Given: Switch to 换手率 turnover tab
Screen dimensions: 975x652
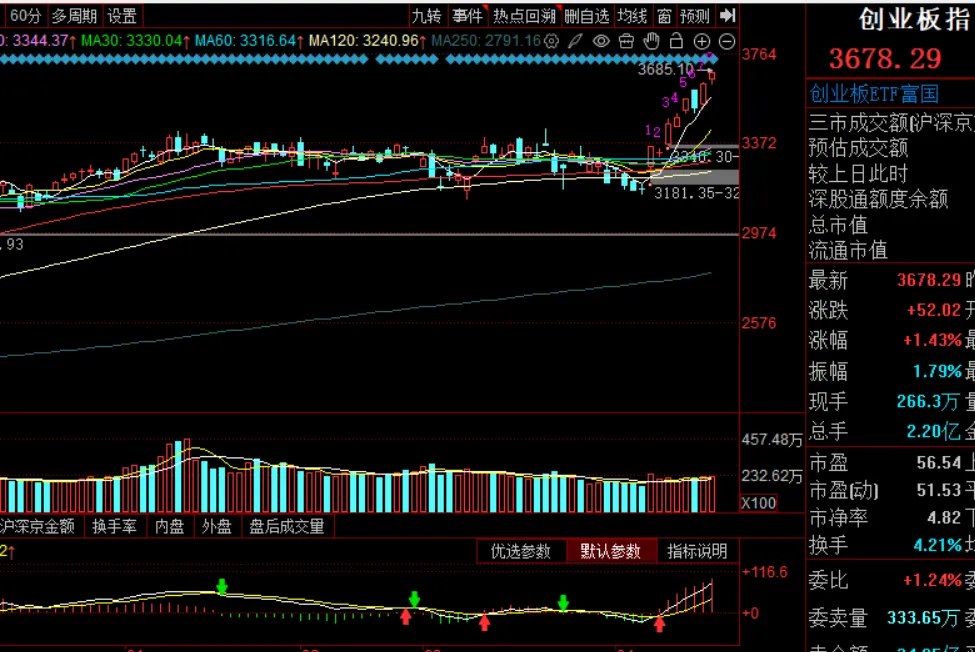Looking at the screenshot, I should point(114,526).
